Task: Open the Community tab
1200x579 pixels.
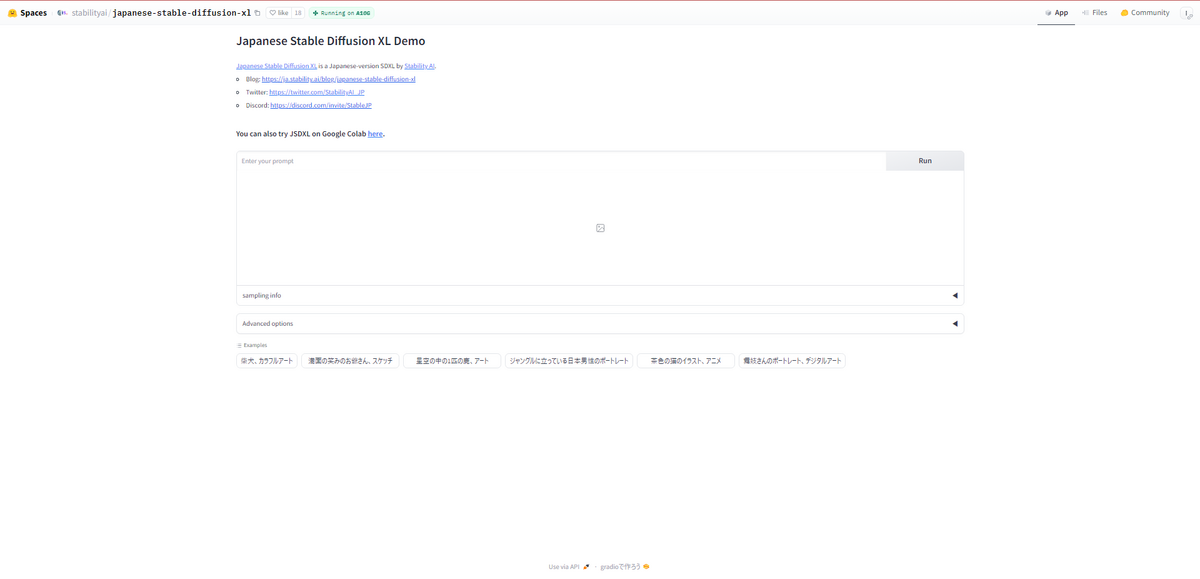Action: coord(1145,13)
